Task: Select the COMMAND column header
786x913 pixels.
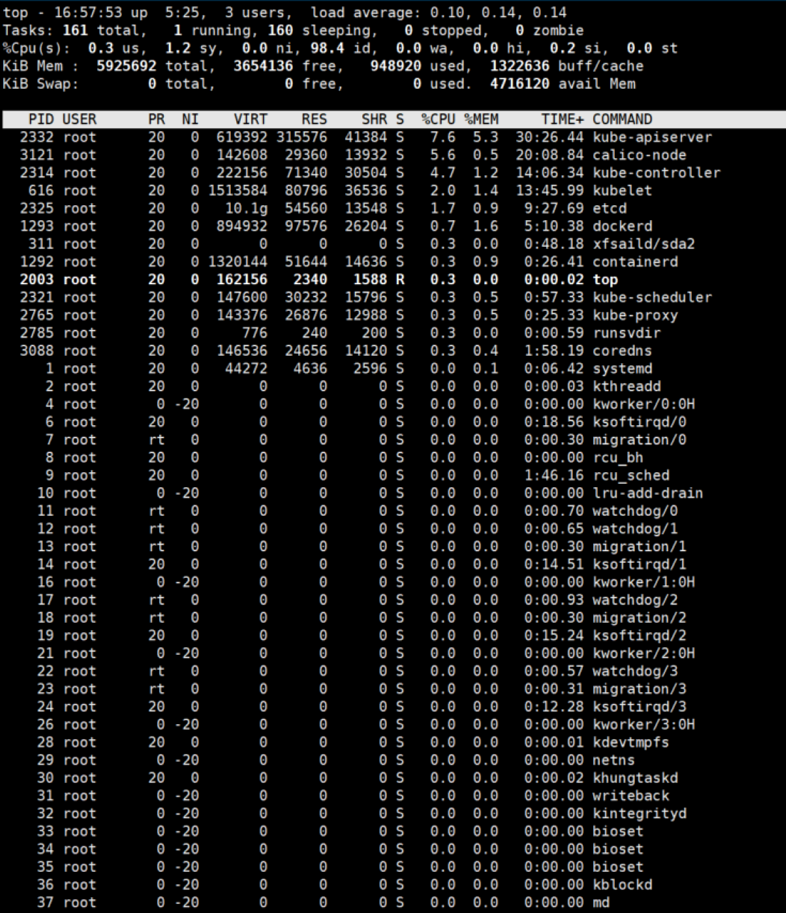Action: click(x=622, y=119)
